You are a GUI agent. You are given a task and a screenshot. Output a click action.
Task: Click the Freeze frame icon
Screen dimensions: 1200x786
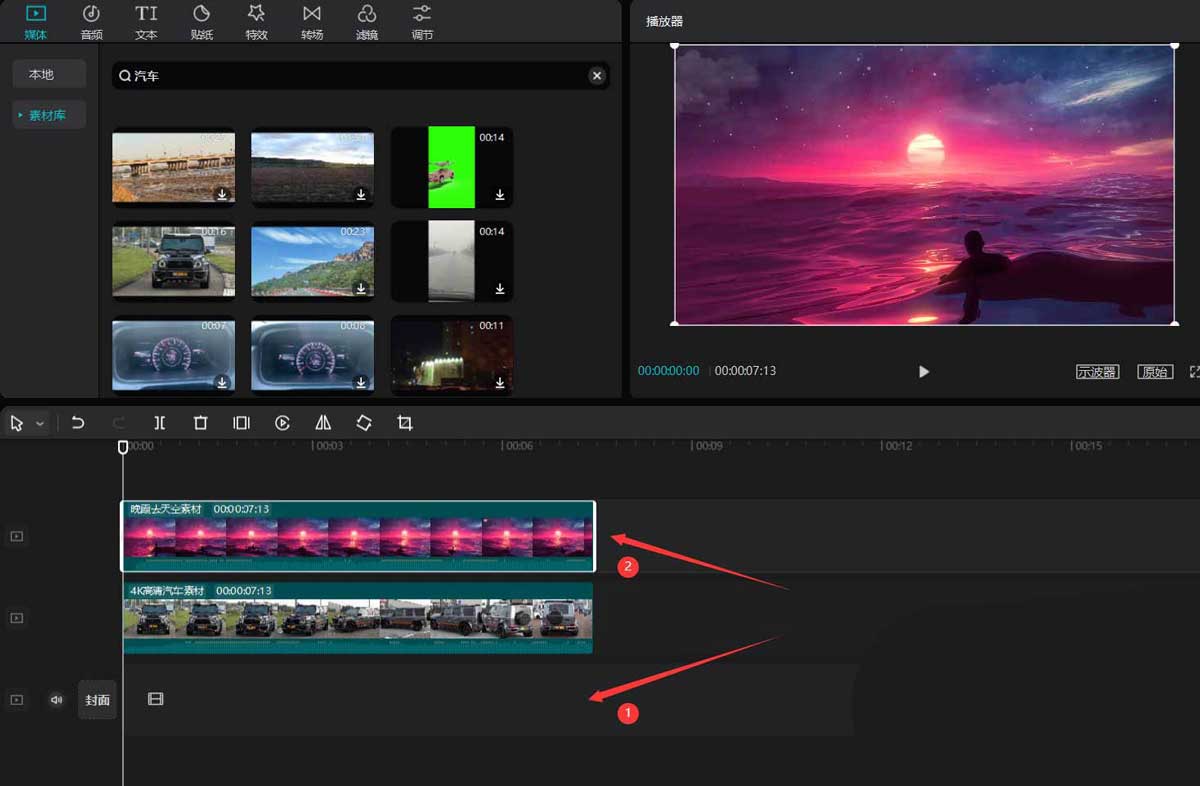(241, 423)
